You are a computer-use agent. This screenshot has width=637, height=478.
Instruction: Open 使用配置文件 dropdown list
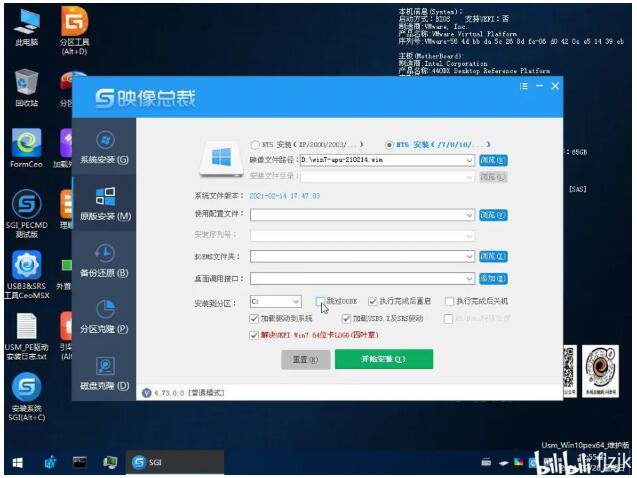pyautogui.click(x=468, y=214)
